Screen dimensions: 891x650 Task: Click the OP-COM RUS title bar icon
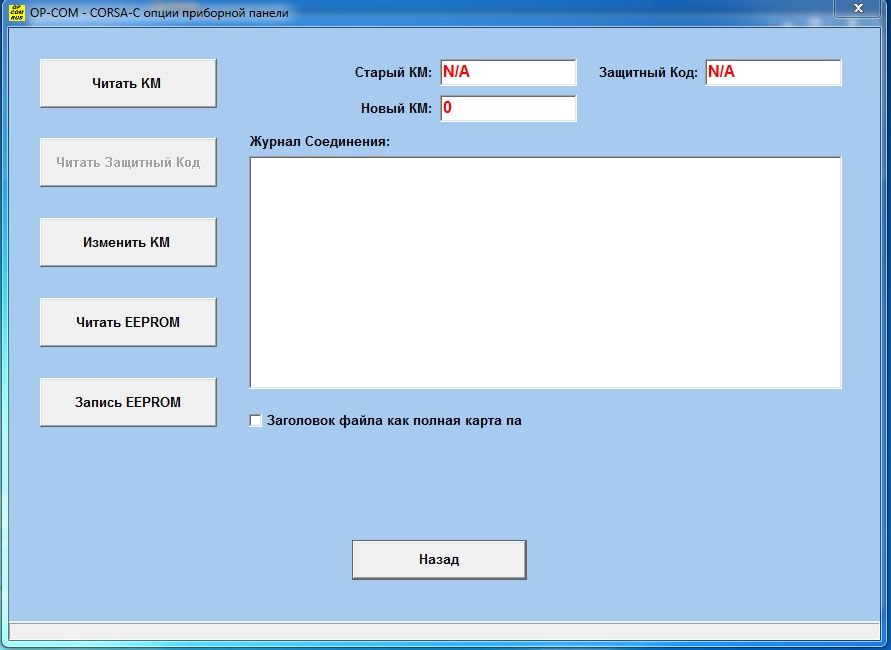click(17, 12)
